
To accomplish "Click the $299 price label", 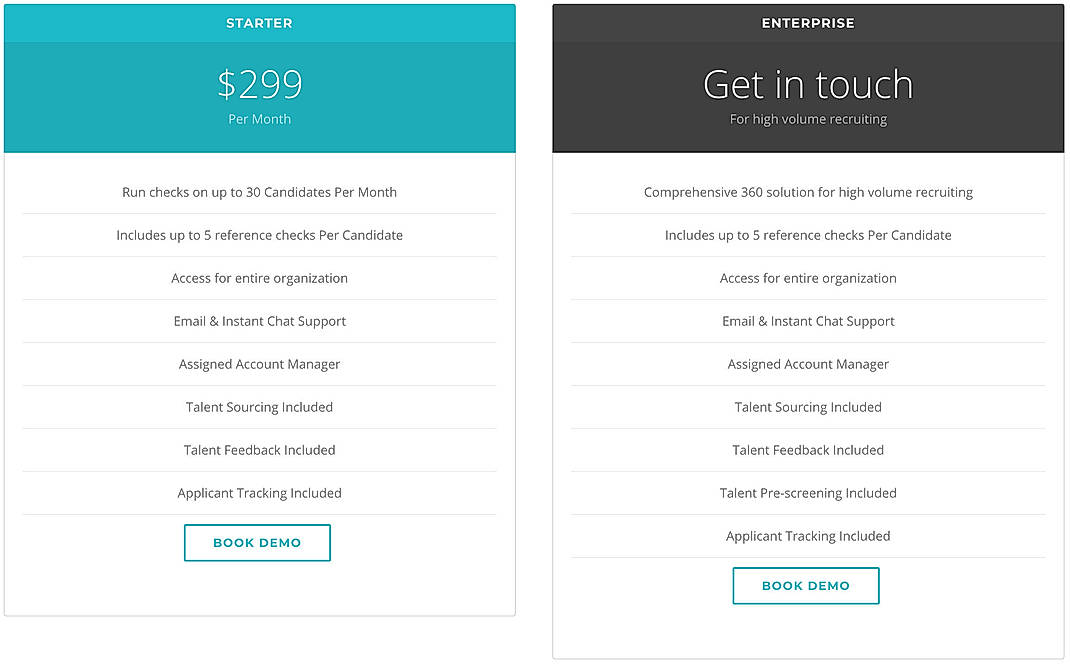I will point(259,85).
